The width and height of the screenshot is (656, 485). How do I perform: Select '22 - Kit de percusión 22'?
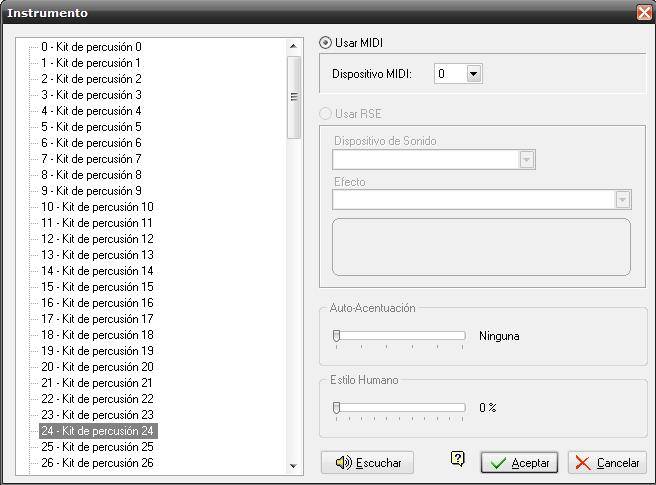pyautogui.click(x=97, y=399)
